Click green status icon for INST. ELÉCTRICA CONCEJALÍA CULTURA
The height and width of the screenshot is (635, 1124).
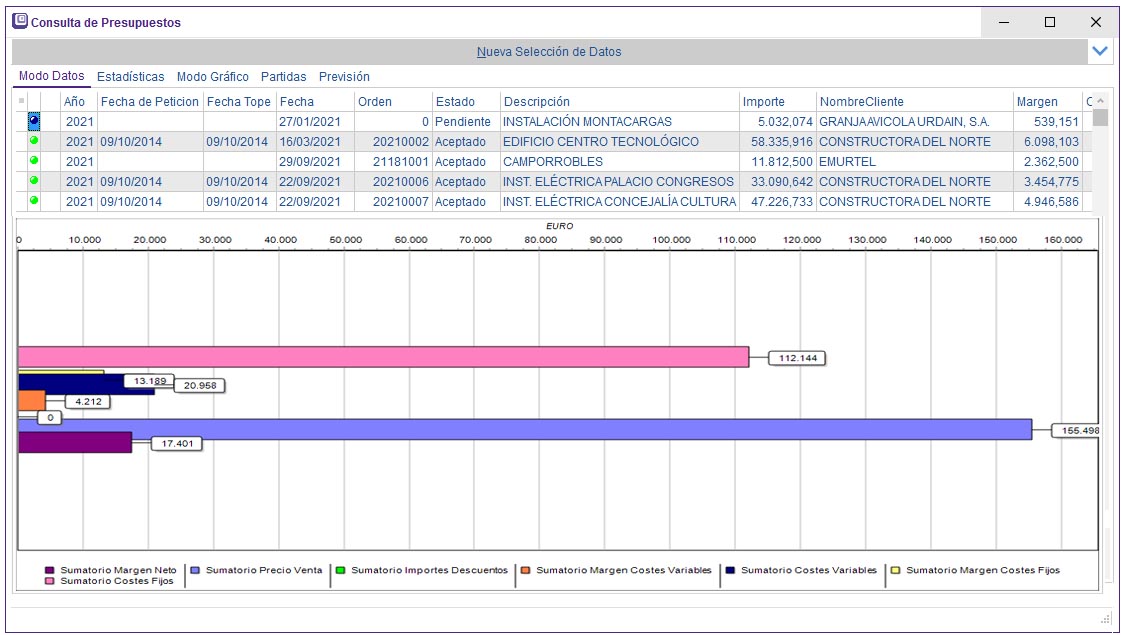click(x=33, y=201)
